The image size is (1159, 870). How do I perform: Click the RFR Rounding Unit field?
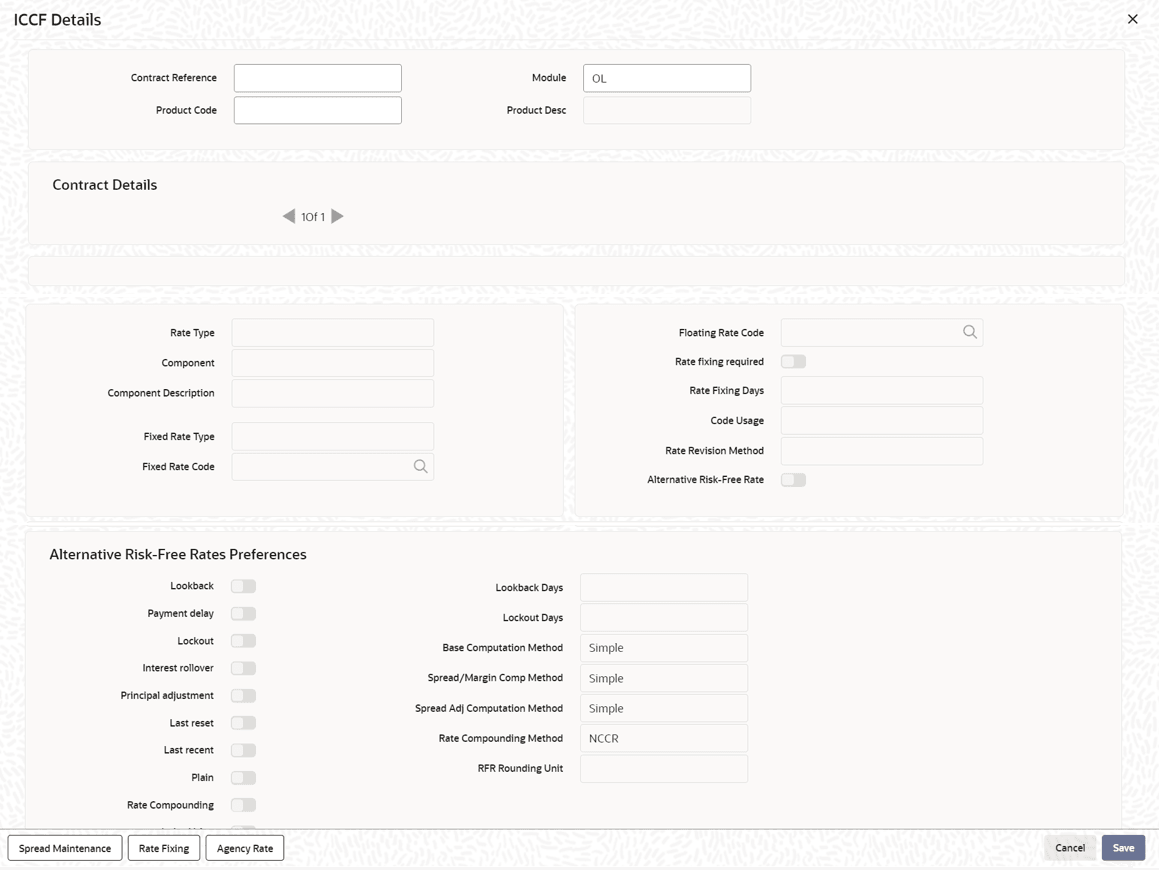pos(664,769)
